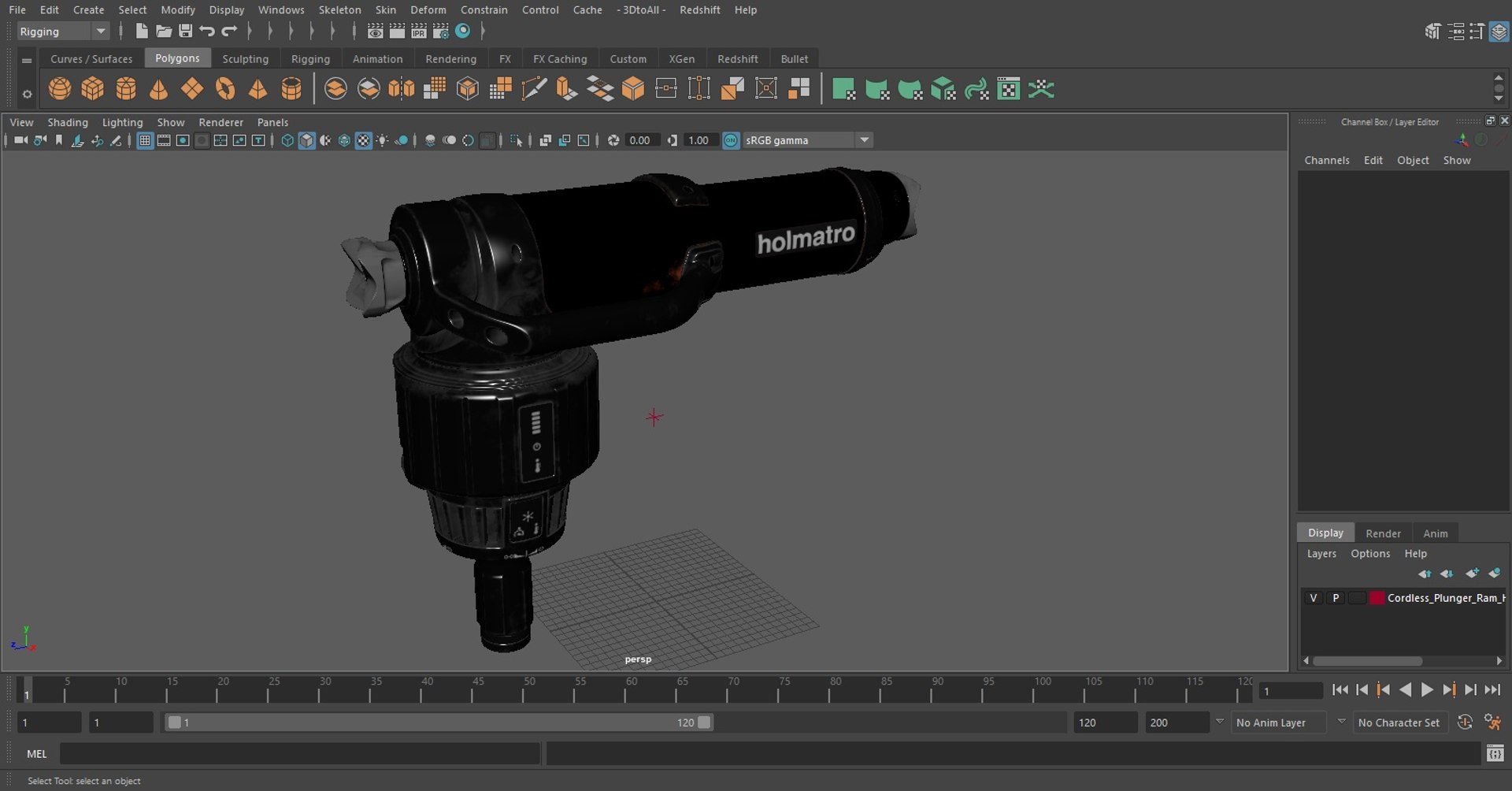Go to end of playback range
This screenshot has height=791, width=1512.
1492,690
